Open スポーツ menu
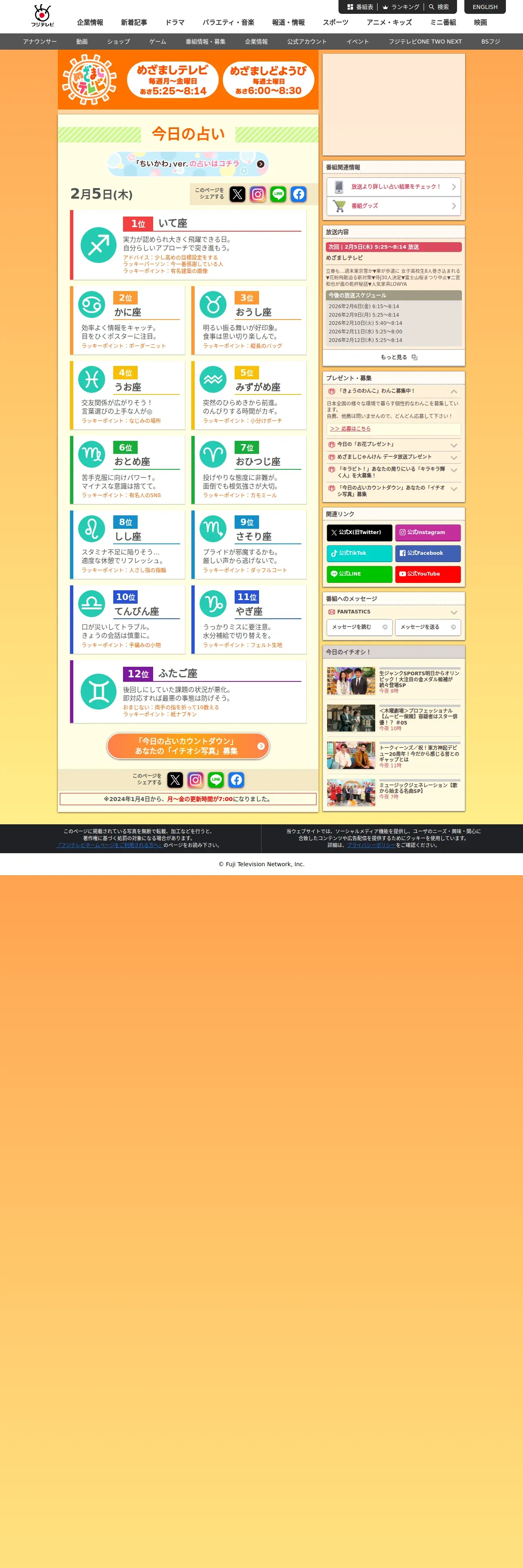 [x=336, y=22]
